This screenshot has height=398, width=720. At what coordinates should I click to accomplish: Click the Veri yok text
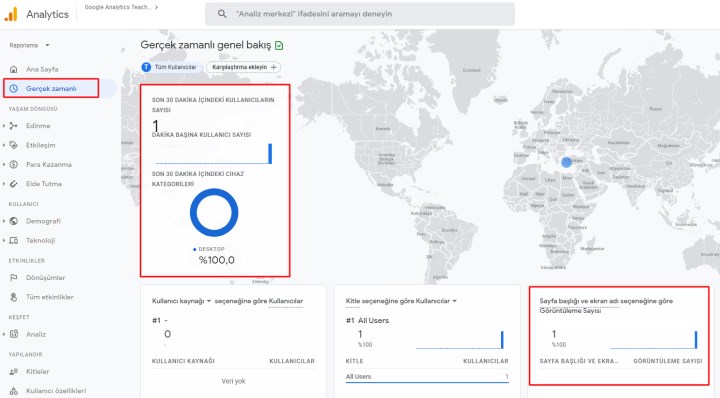tap(233, 381)
